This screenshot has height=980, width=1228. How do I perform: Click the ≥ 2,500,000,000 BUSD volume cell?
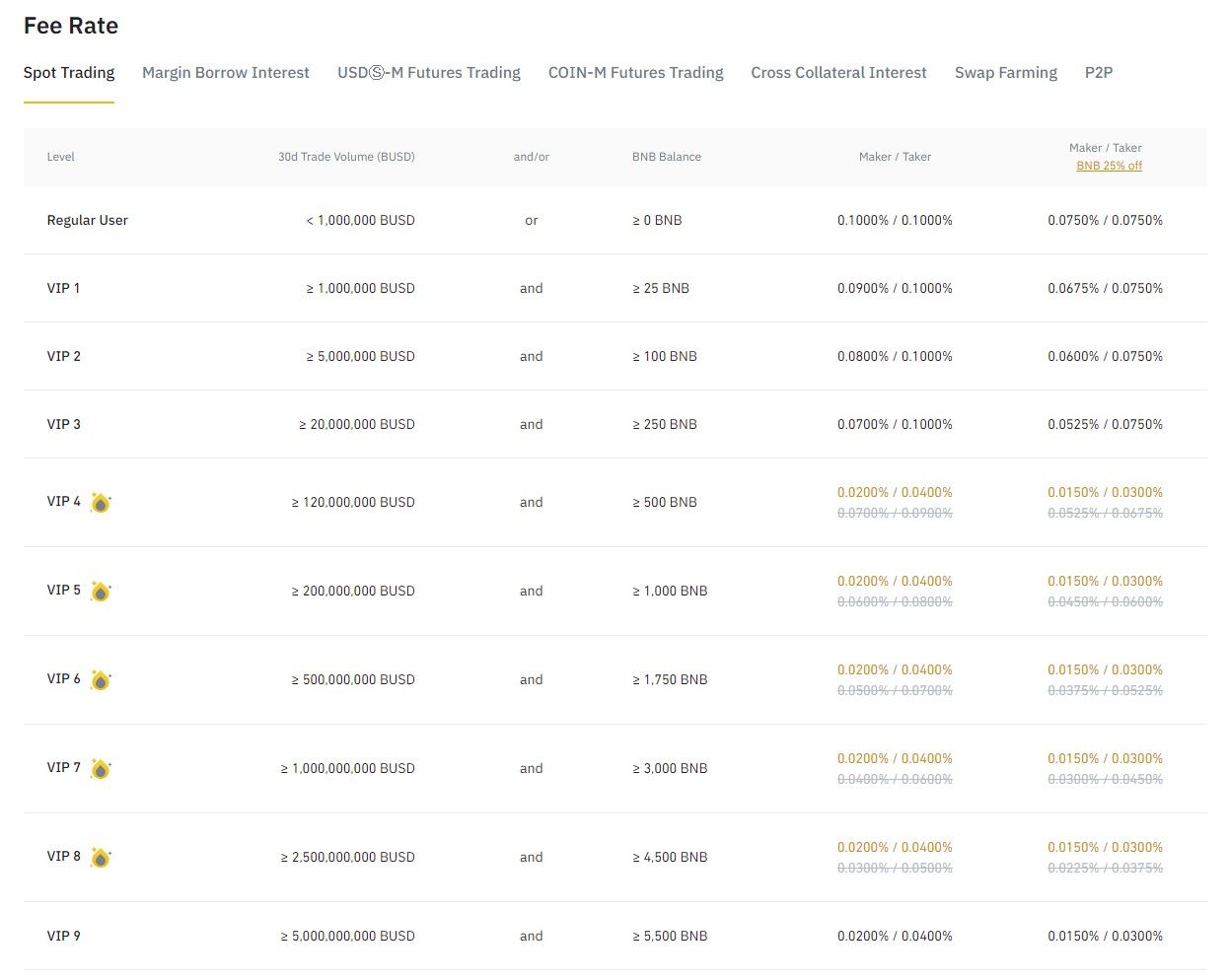(x=347, y=858)
